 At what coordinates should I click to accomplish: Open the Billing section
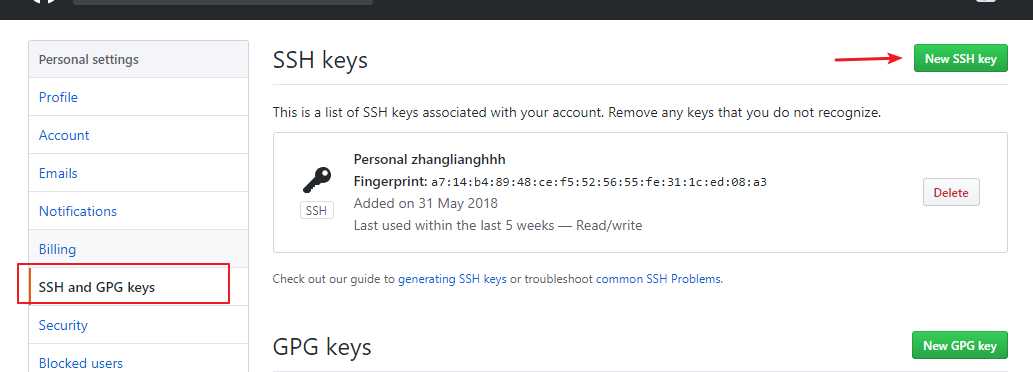coord(57,250)
